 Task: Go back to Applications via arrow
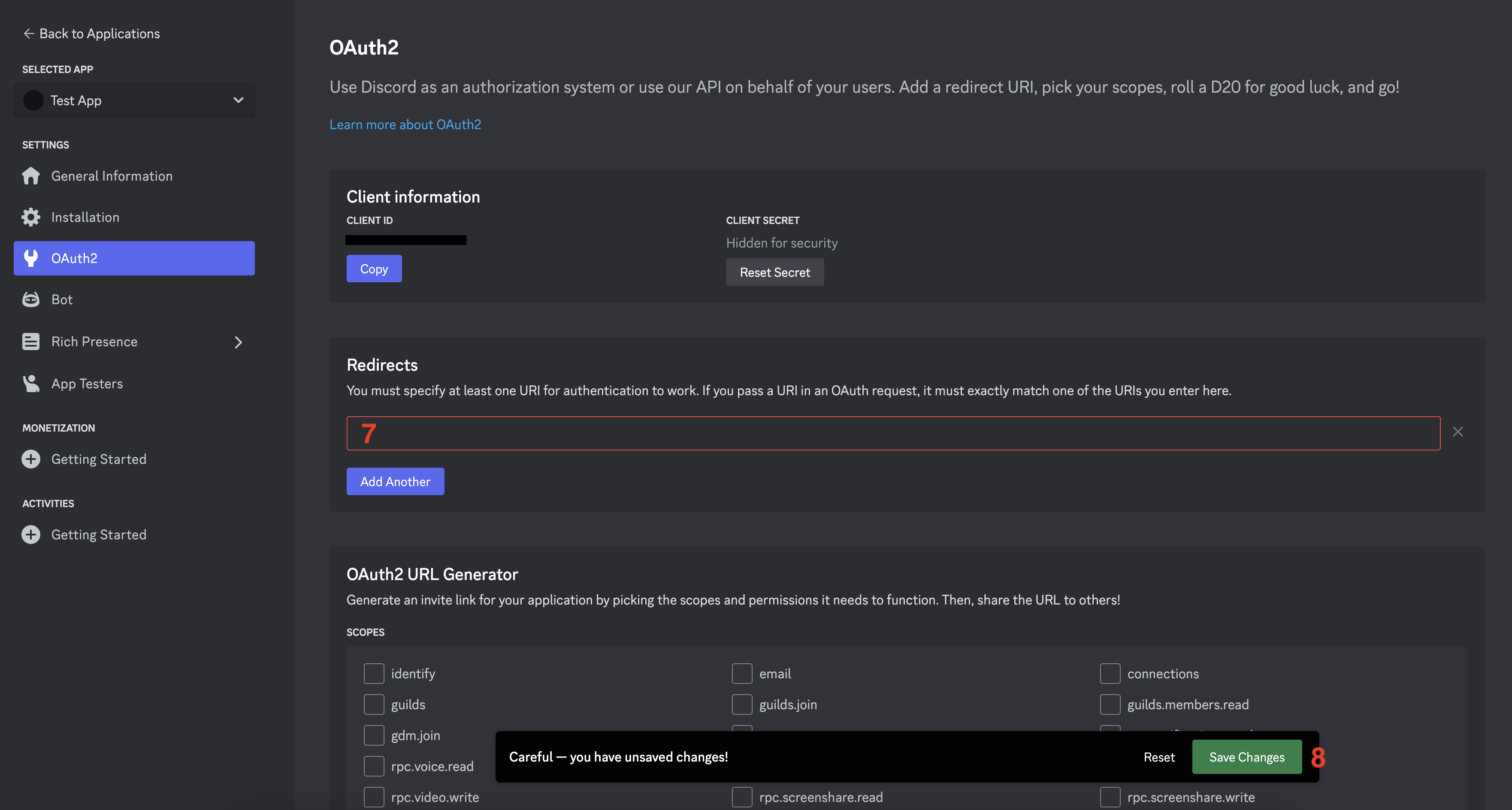pyautogui.click(x=28, y=33)
